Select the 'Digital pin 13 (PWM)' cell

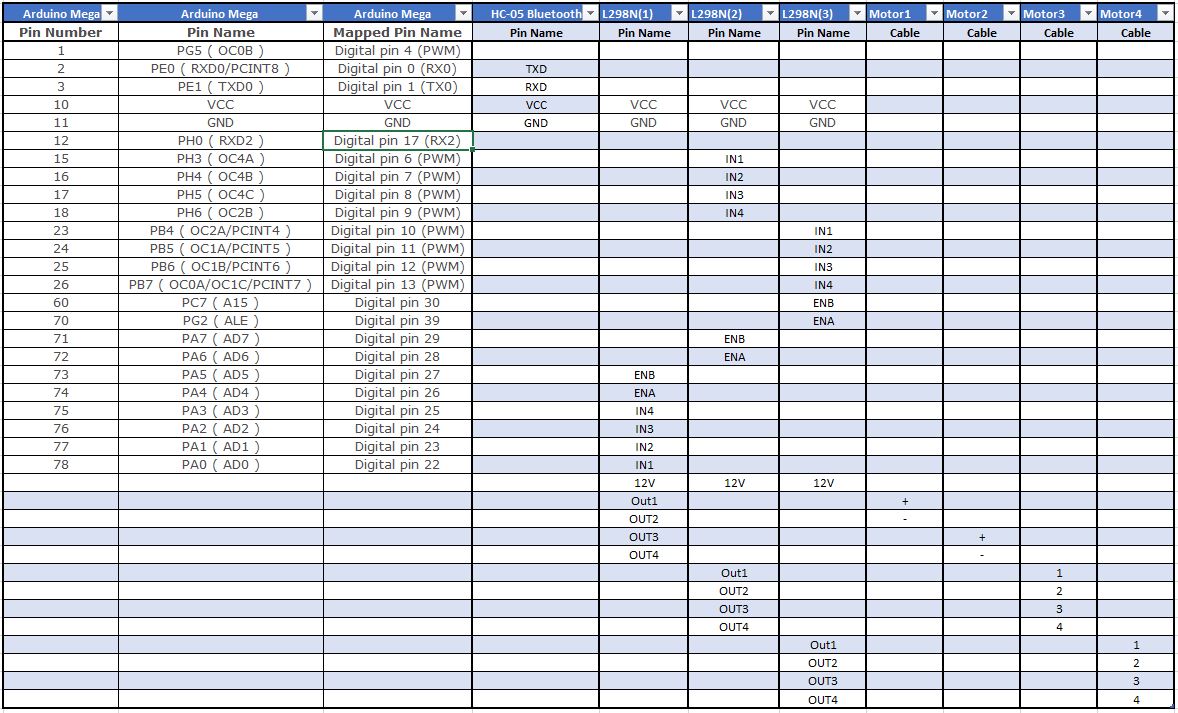[x=398, y=285]
